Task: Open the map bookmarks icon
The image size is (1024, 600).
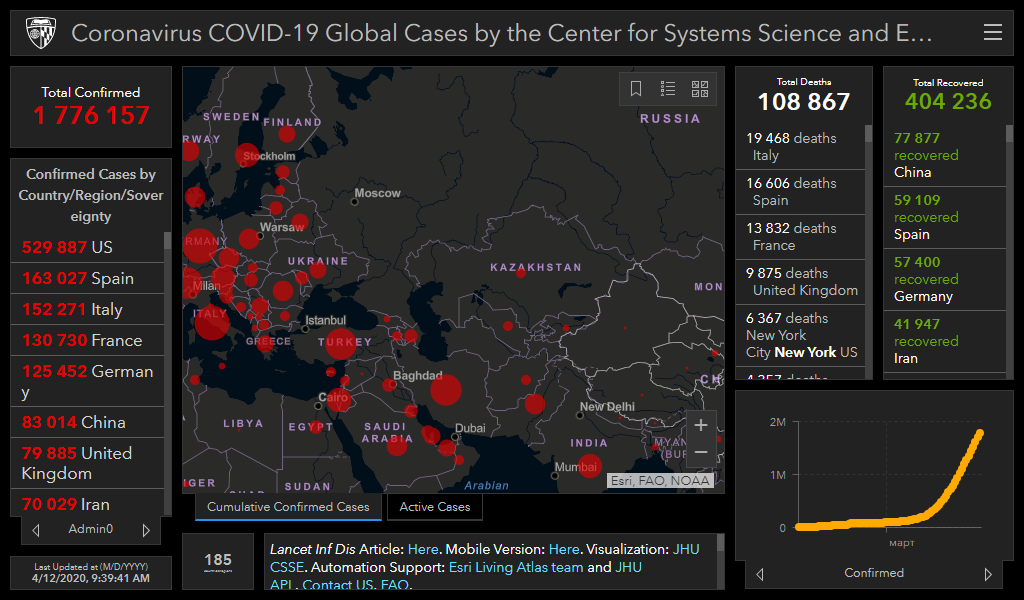Action: pos(636,89)
